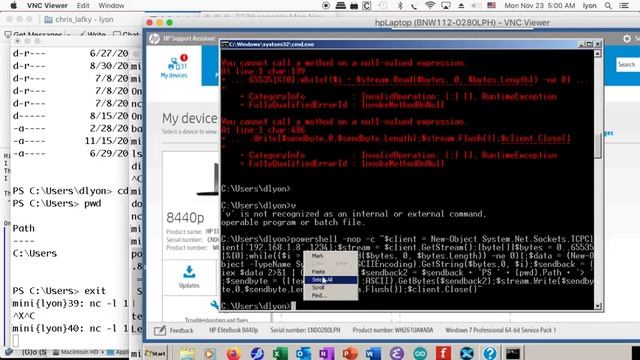Click the record circle icon in menu bar
The image size is (640, 360).
pos(326,6)
